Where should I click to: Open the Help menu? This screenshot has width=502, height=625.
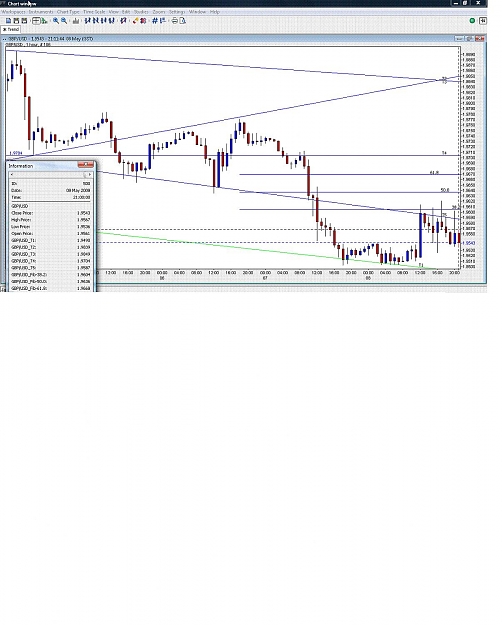[x=215, y=12]
